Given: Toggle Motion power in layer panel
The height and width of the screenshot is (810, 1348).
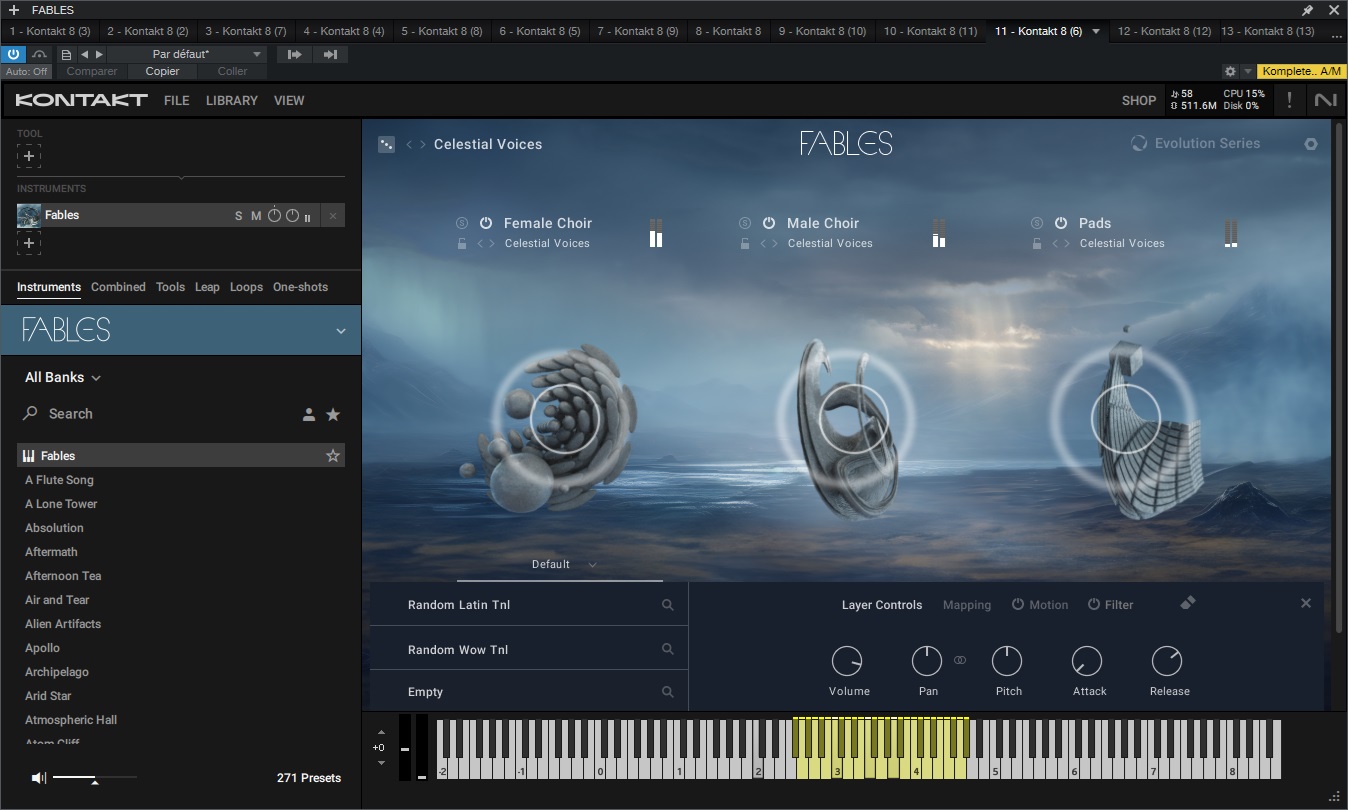Looking at the screenshot, I should click(1018, 605).
